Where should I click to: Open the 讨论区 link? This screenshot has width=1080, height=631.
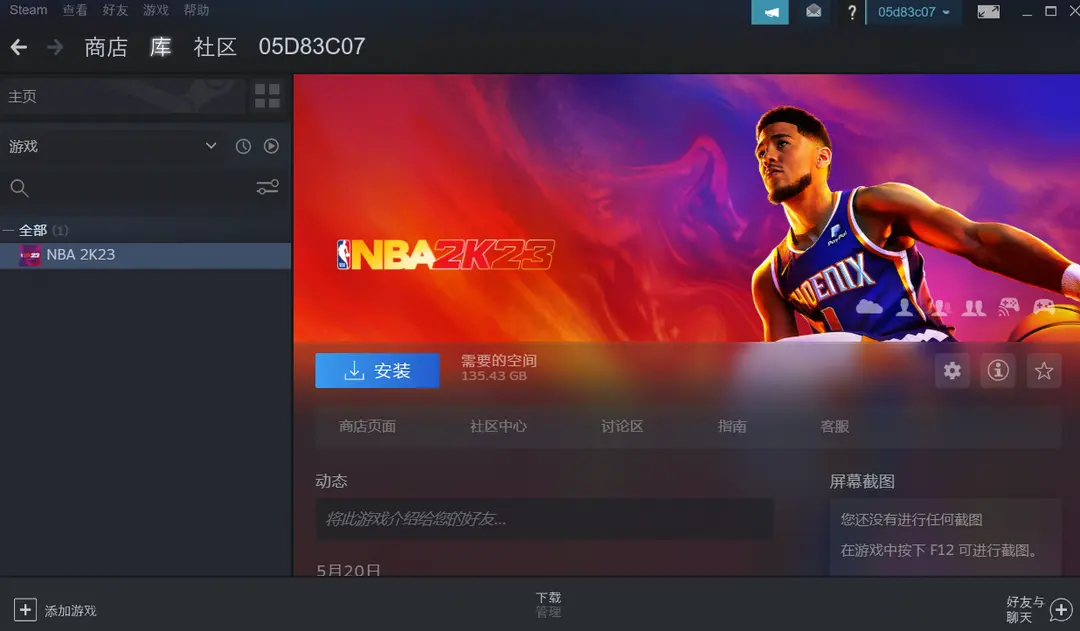(622, 426)
